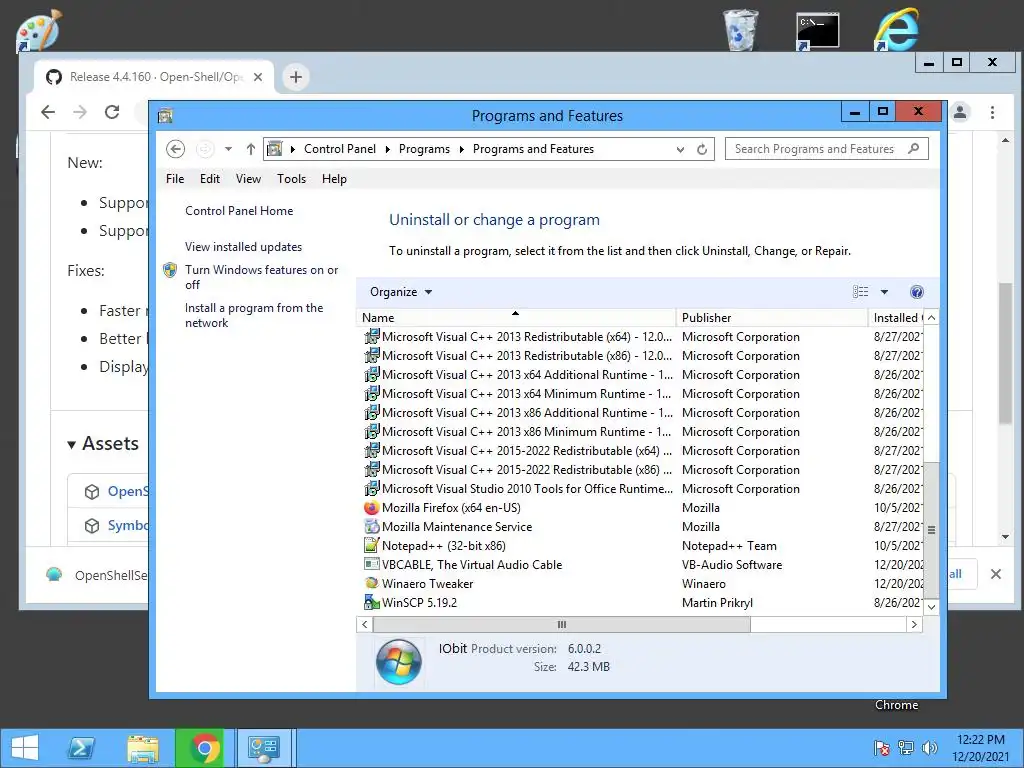Go back in Chrome browser
Viewport: 1024px width, 768px height.
tap(48, 112)
